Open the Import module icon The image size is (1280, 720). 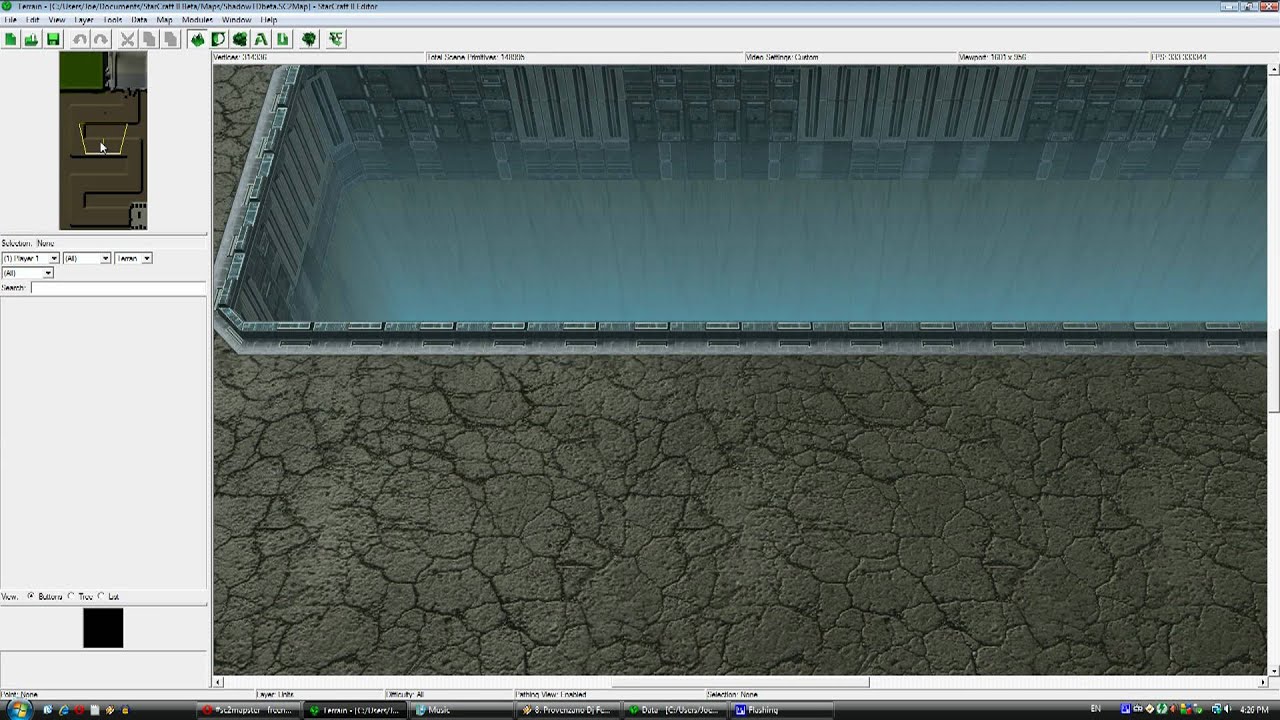point(283,39)
